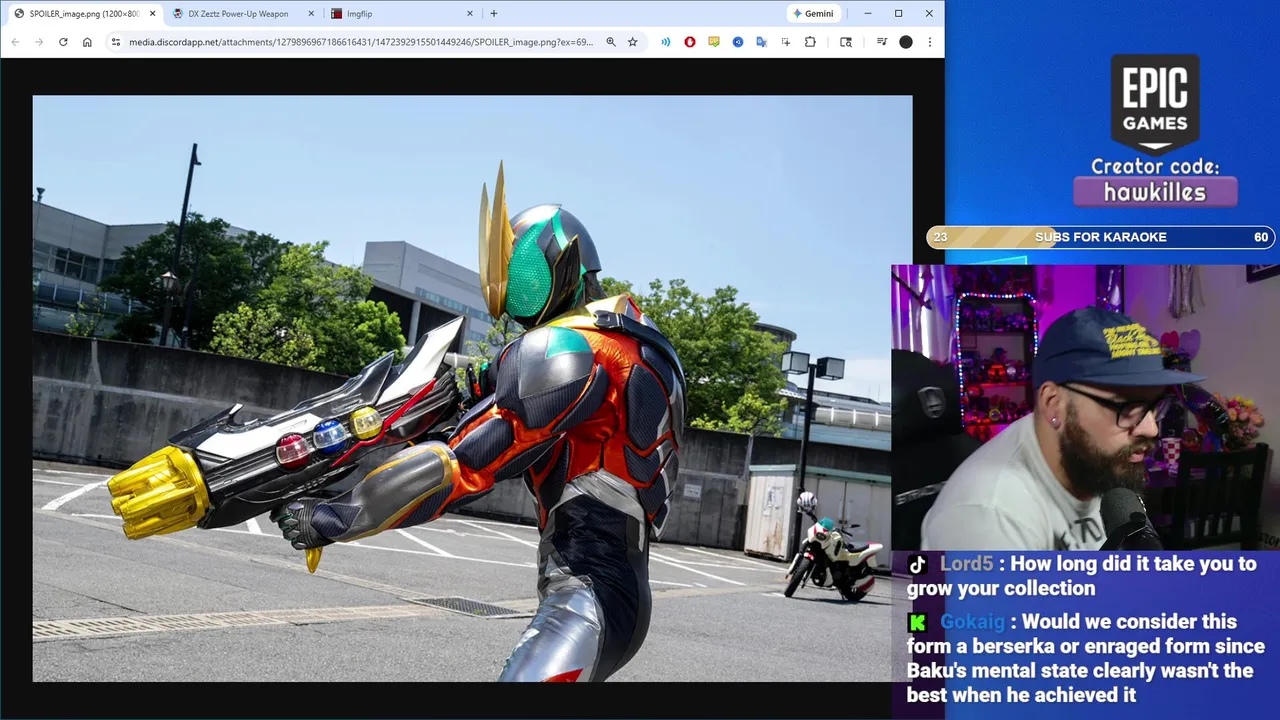Viewport: 1280px width, 720px height.
Task: Click the Kick icon beside Gokaig
Action: point(917,622)
